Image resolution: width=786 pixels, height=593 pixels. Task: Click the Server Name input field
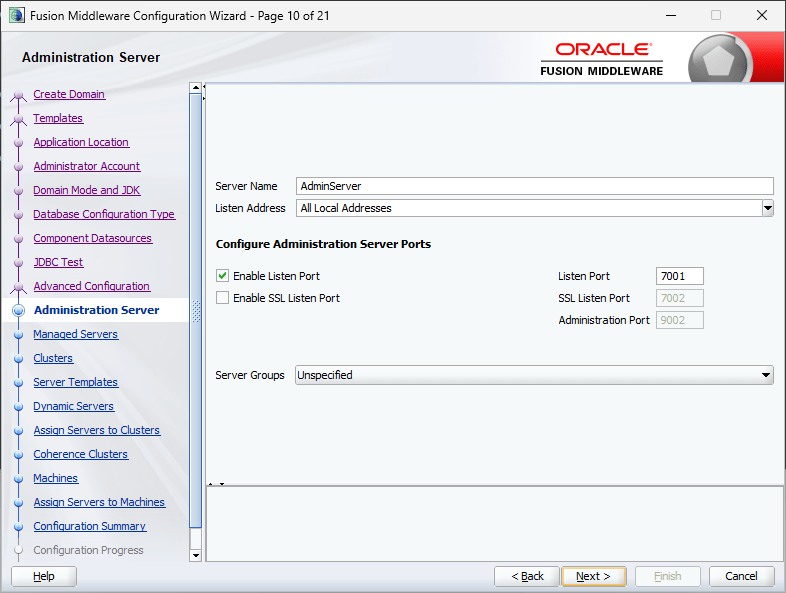pyautogui.click(x=534, y=186)
